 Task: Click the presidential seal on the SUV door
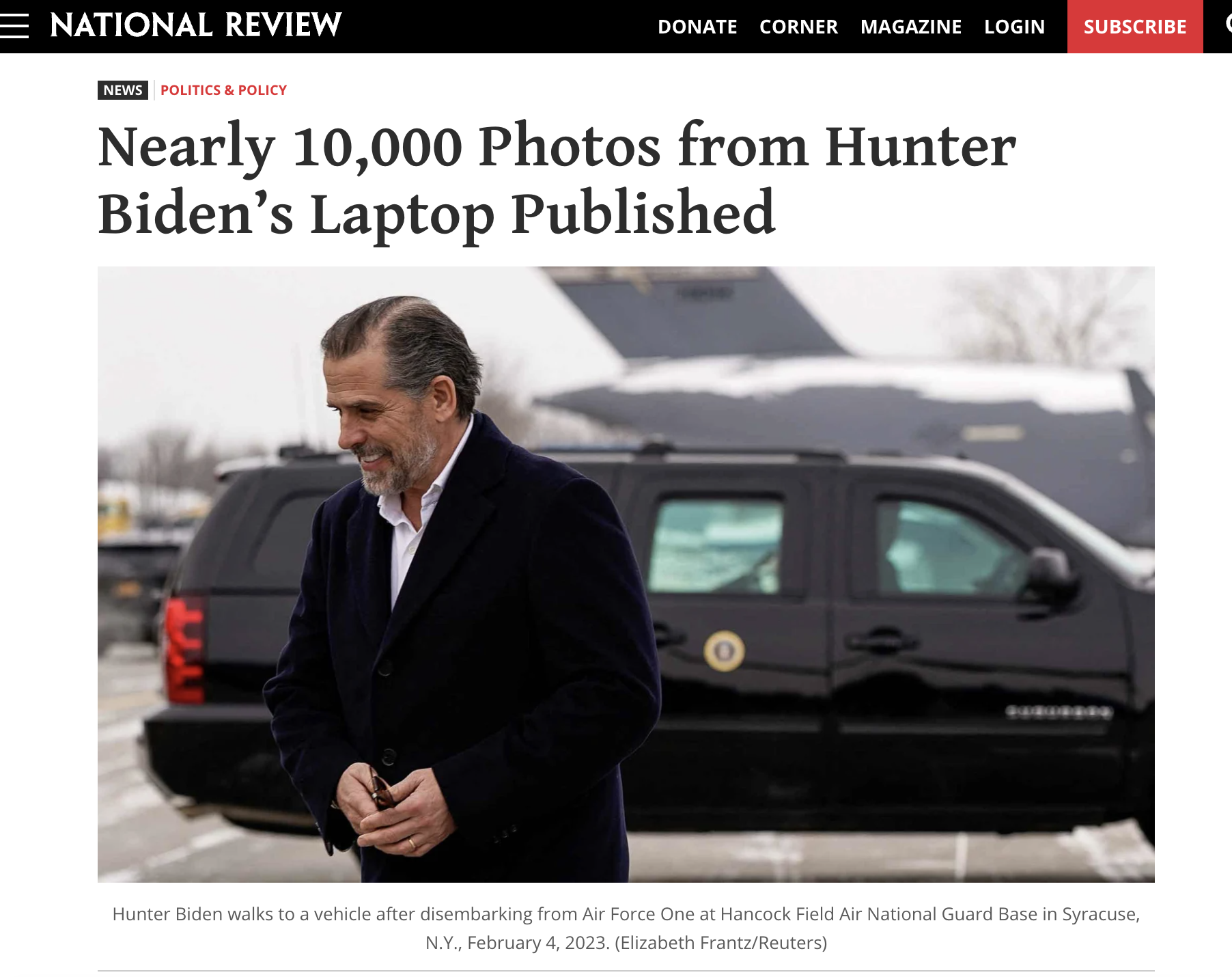pos(724,650)
